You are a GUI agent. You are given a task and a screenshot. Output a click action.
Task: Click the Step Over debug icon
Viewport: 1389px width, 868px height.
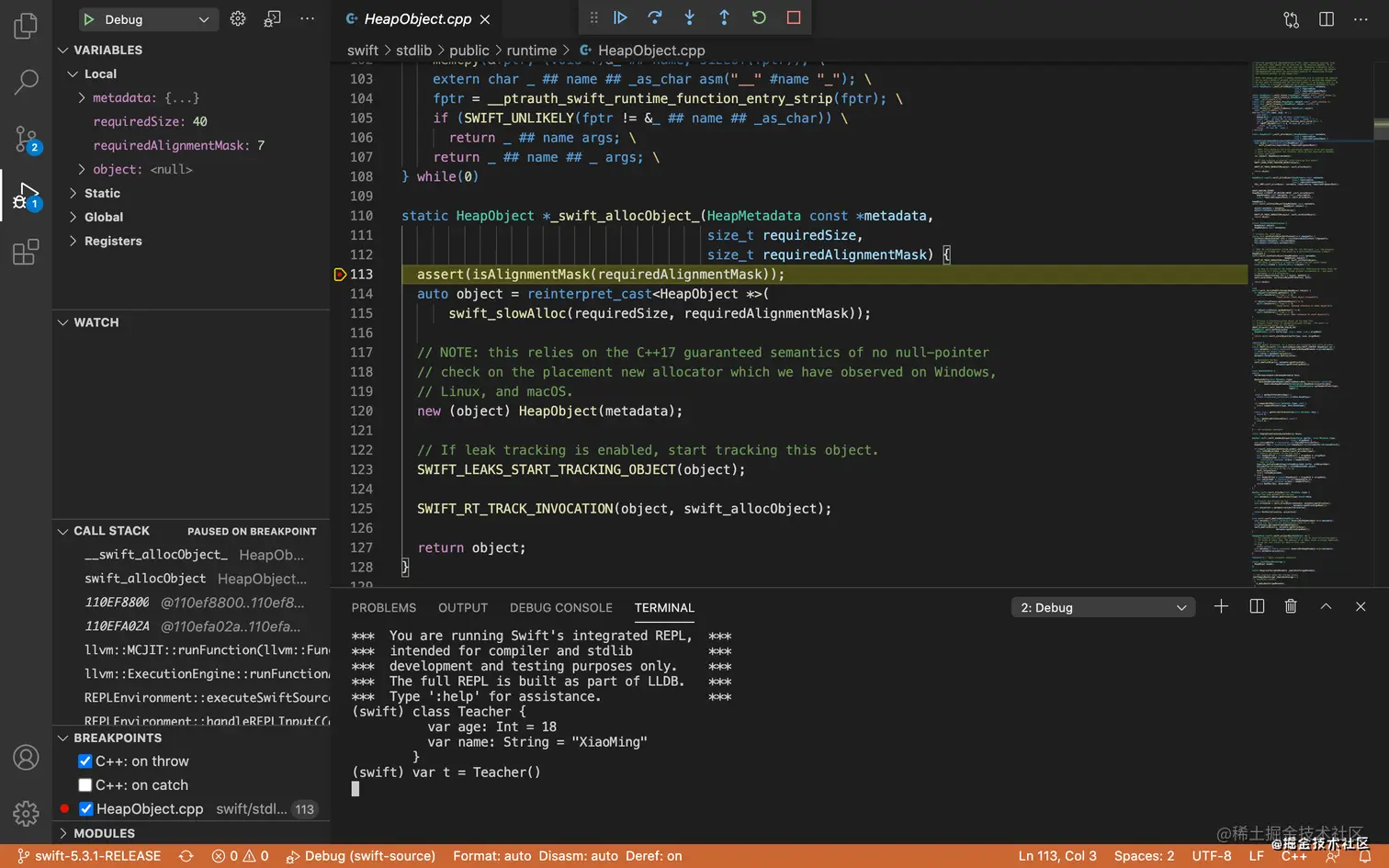(x=655, y=17)
